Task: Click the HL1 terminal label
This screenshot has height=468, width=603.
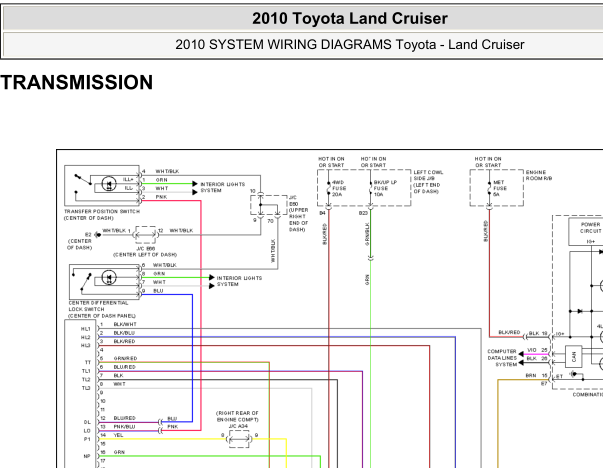Action: tap(86, 329)
